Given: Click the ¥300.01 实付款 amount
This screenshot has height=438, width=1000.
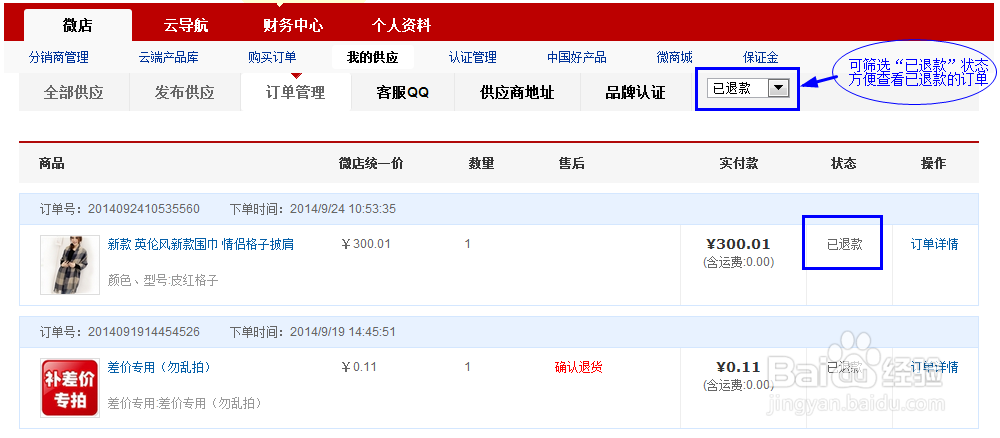Looking at the screenshot, I should pos(738,244).
